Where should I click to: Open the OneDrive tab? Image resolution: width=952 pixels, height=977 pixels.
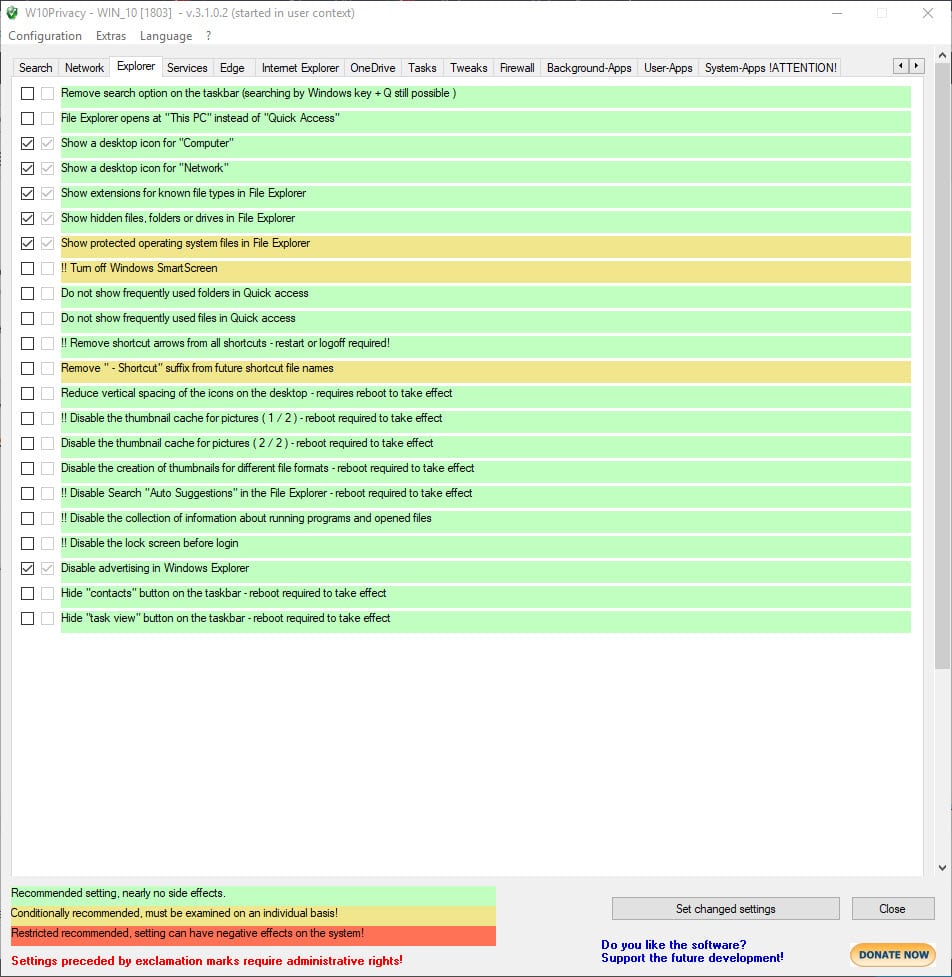pyautogui.click(x=373, y=68)
